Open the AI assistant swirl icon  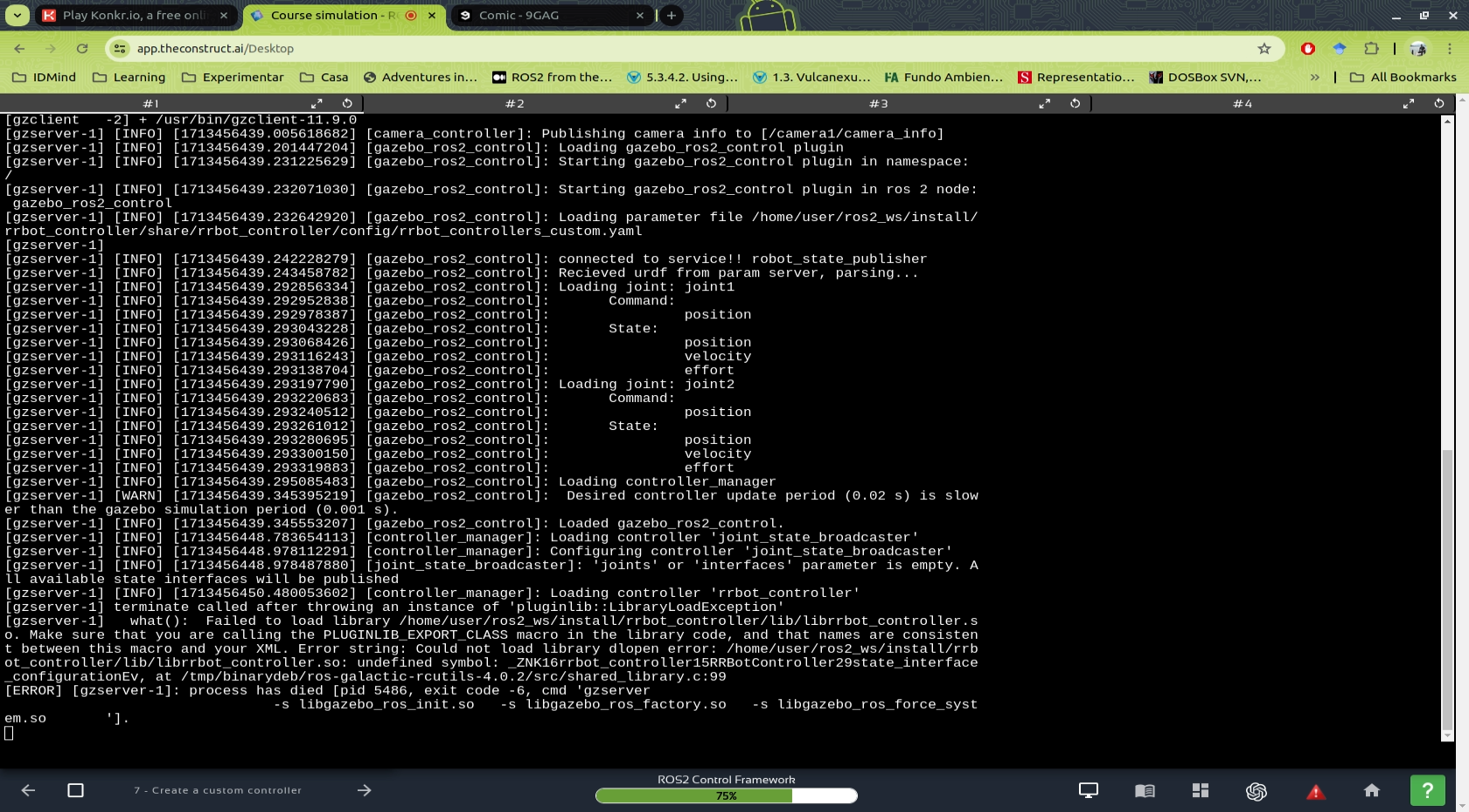(1256, 791)
